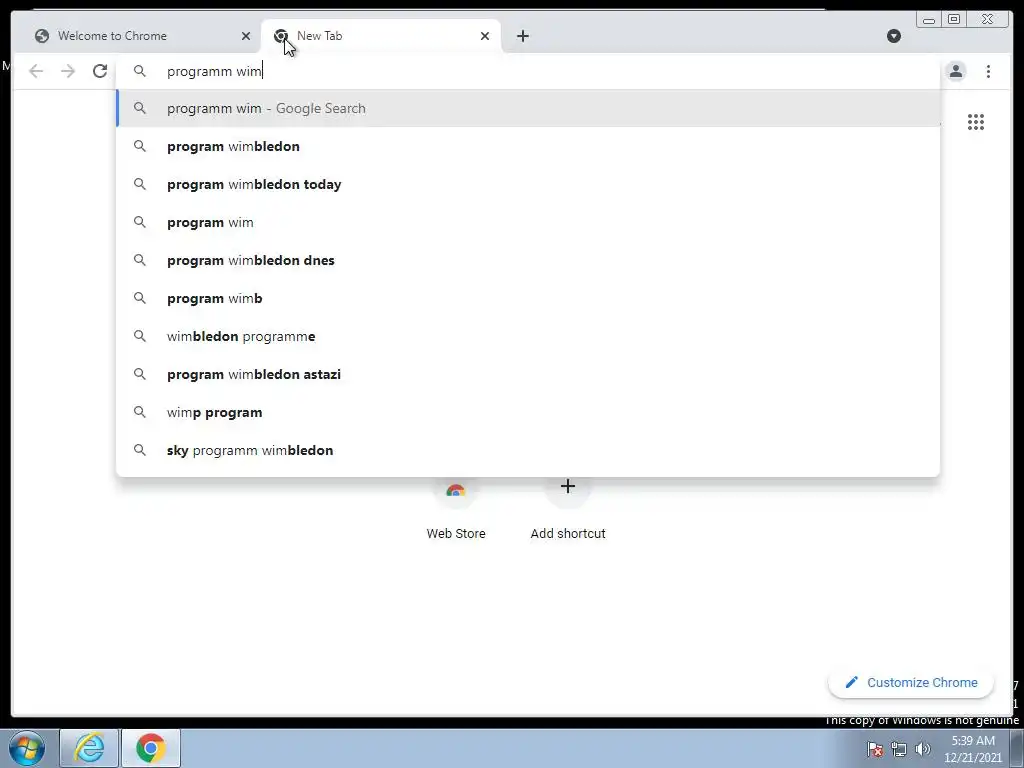Open Chrome's three-dot menu

(988, 71)
